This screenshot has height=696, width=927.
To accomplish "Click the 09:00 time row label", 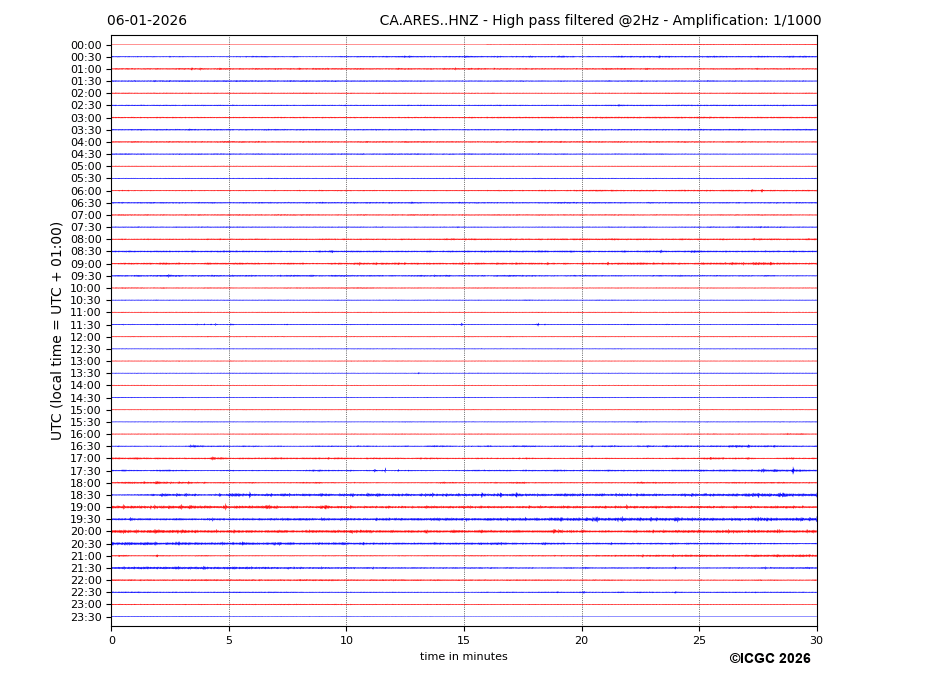I will tap(86, 264).
